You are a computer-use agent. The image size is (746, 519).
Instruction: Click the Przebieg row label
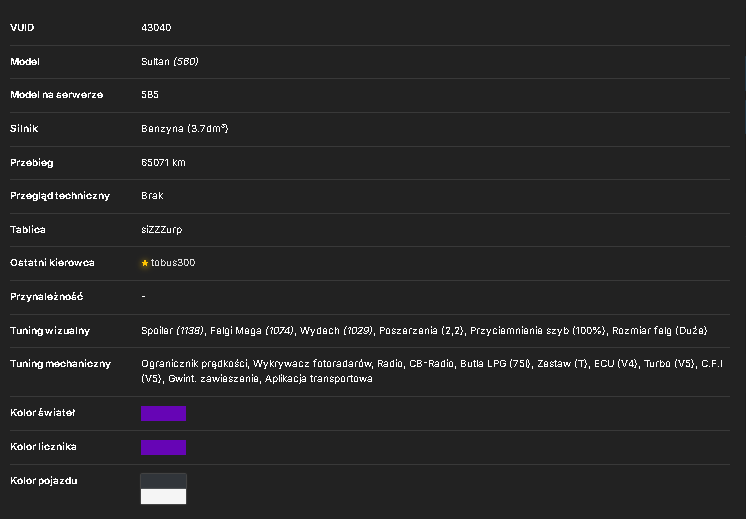click(32, 163)
